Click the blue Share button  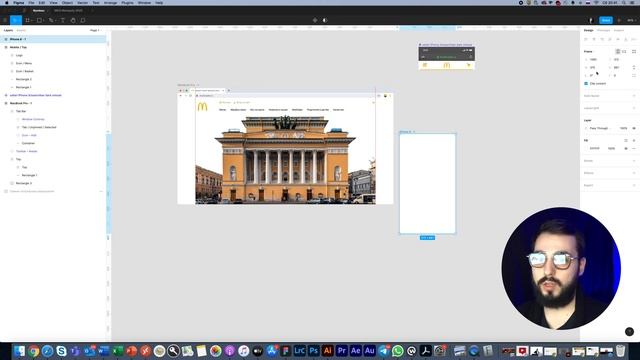(x=606, y=20)
